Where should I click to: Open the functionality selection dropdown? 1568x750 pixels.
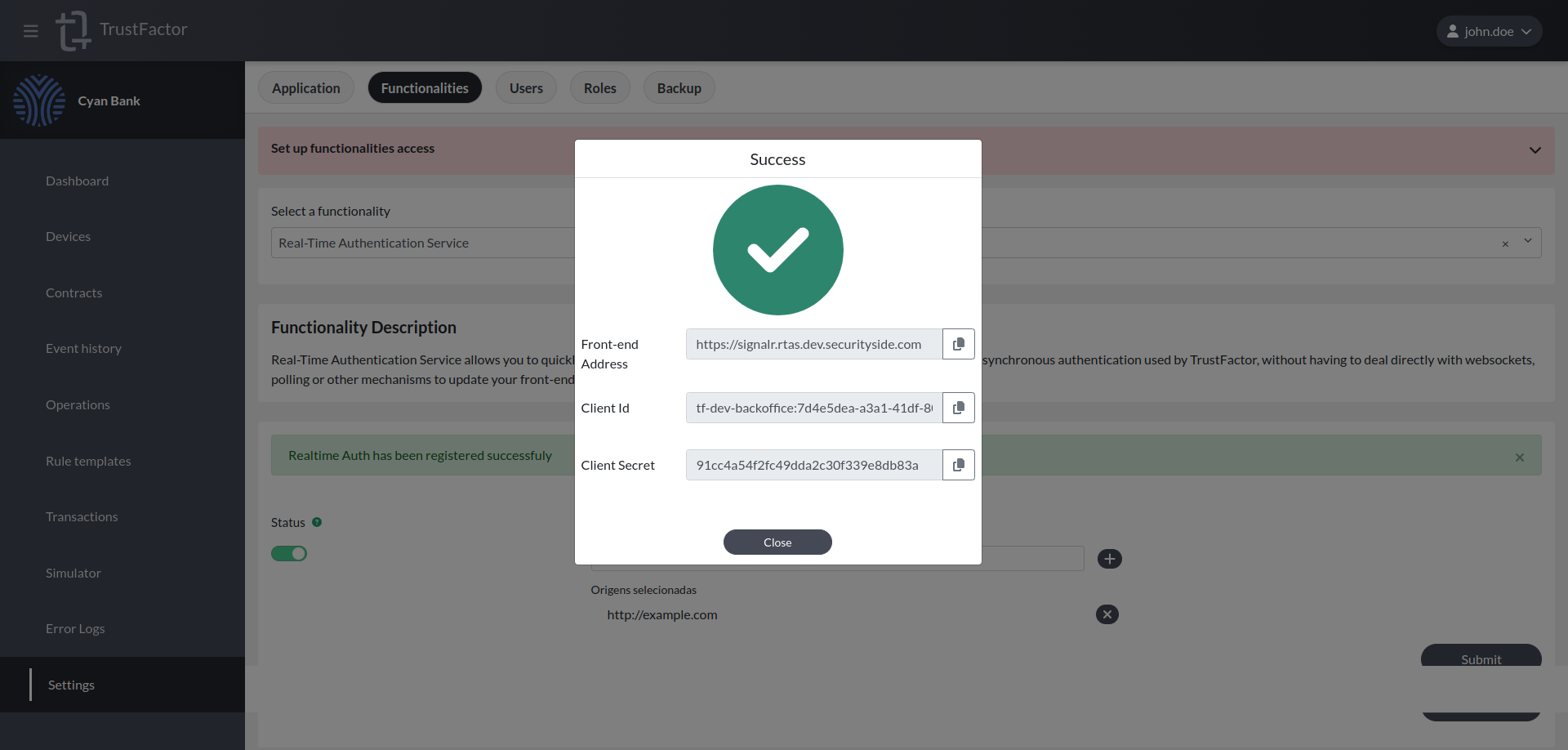[1528, 242]
